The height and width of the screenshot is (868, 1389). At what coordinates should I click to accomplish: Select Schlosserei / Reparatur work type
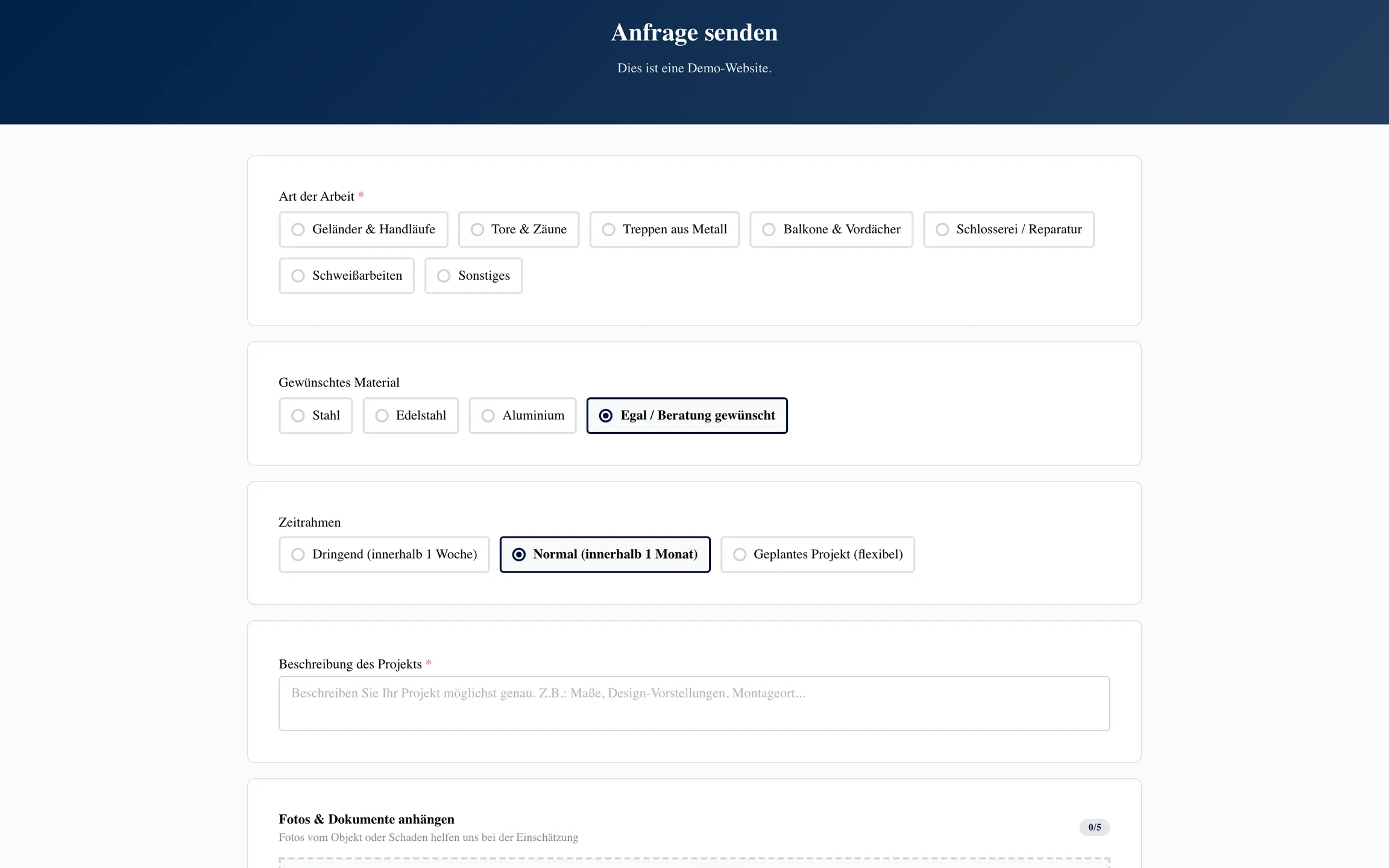tap(1008, 229)
